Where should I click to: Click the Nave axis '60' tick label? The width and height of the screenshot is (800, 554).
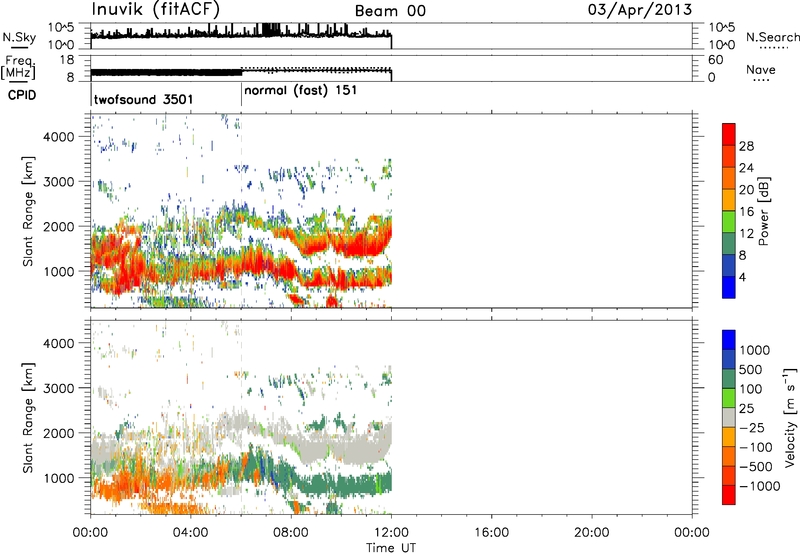pyautogui.click(x=715, y=60)
